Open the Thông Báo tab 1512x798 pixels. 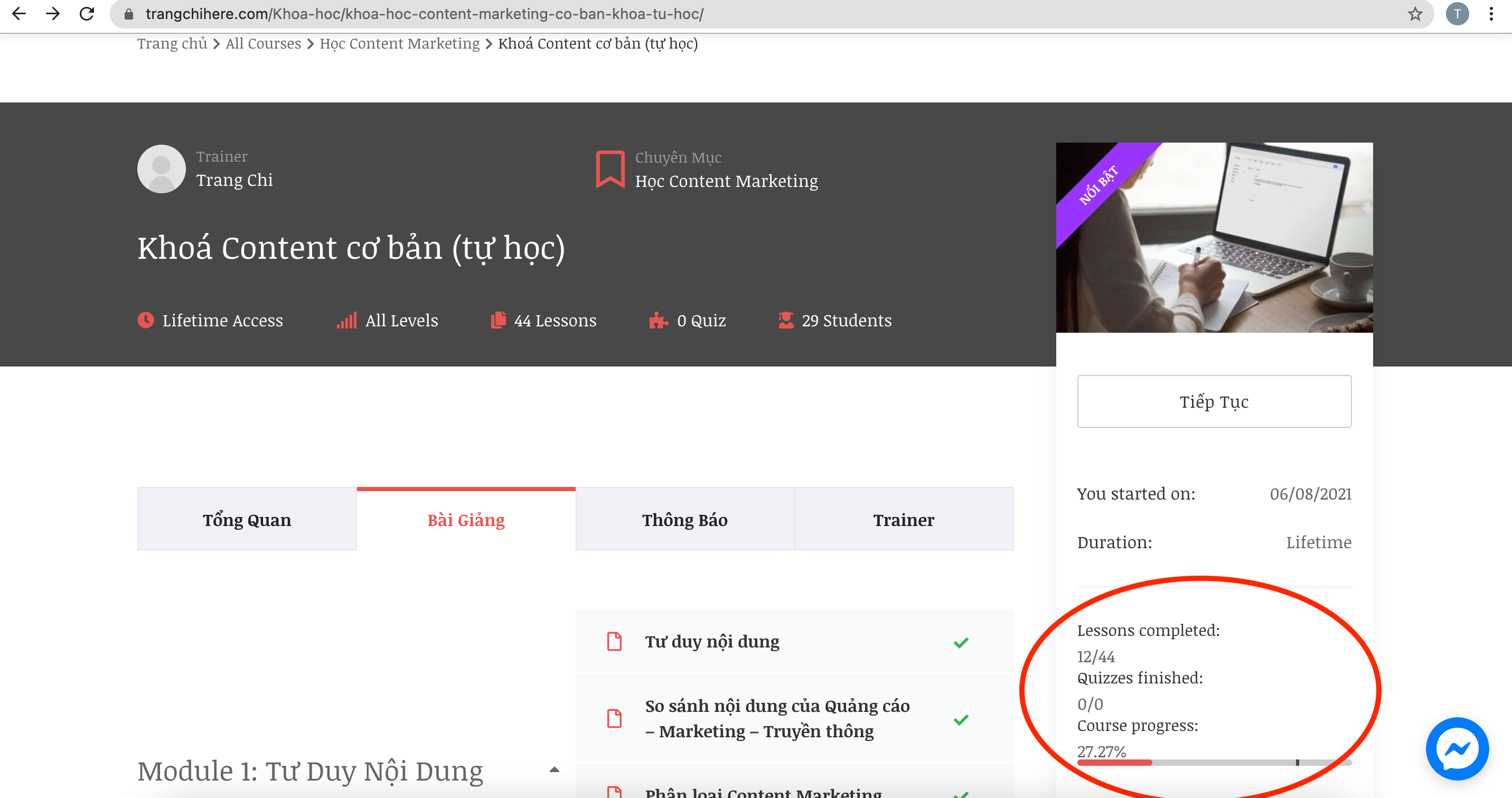[x=685, y=520]
